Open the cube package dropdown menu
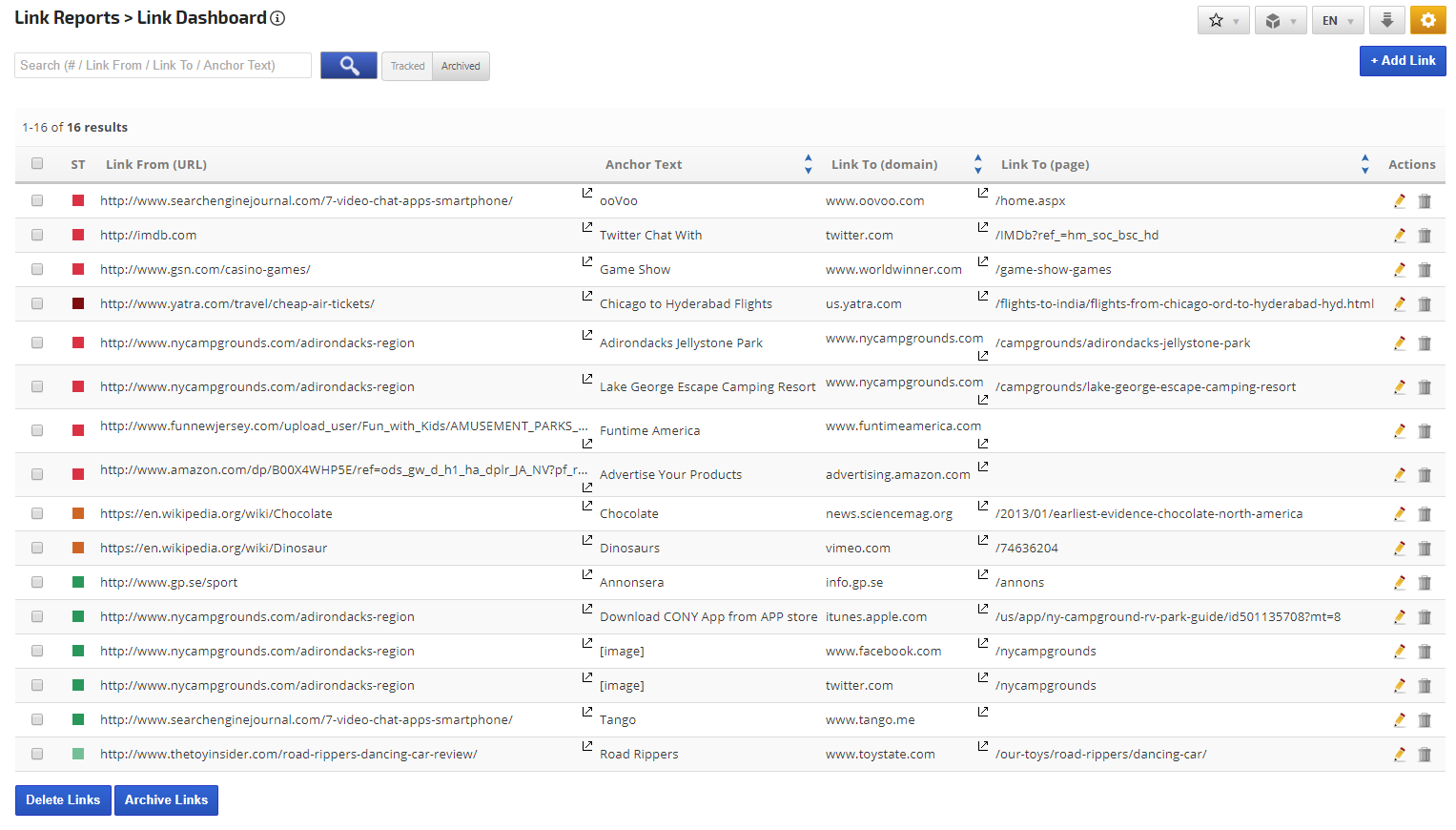 (1280, 20)
